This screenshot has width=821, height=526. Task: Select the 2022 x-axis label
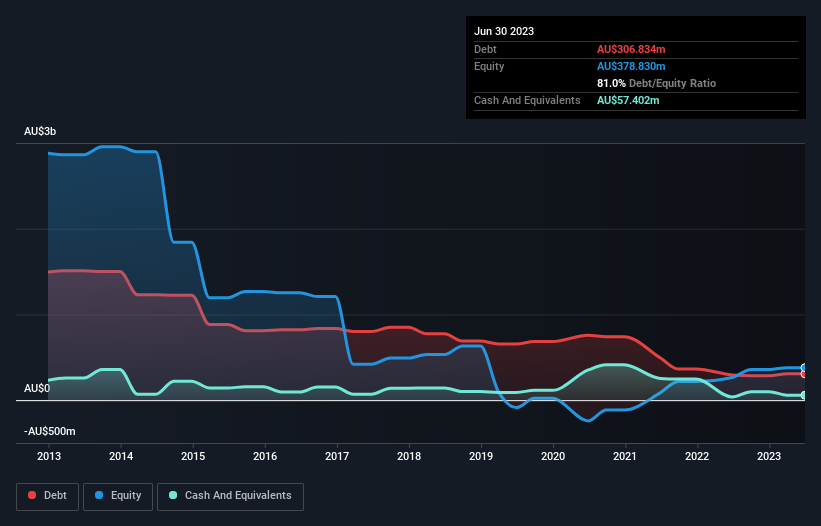pyautogui.click(x=697, y=456)
